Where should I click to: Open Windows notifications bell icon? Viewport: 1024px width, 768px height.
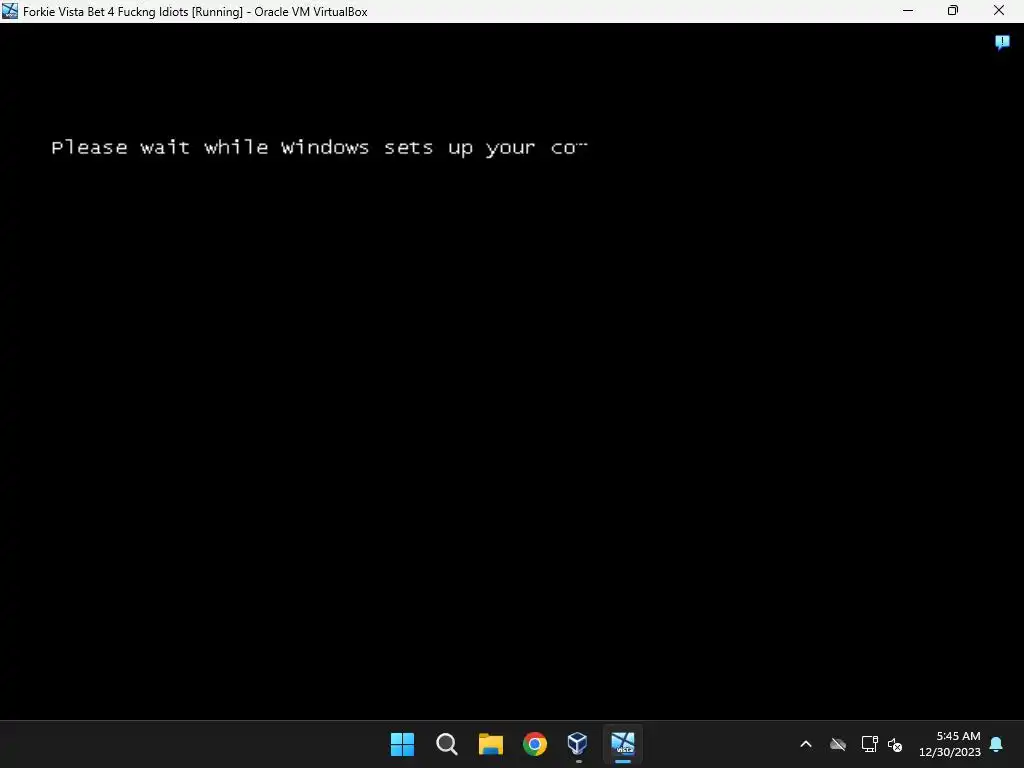pos(997,744)
